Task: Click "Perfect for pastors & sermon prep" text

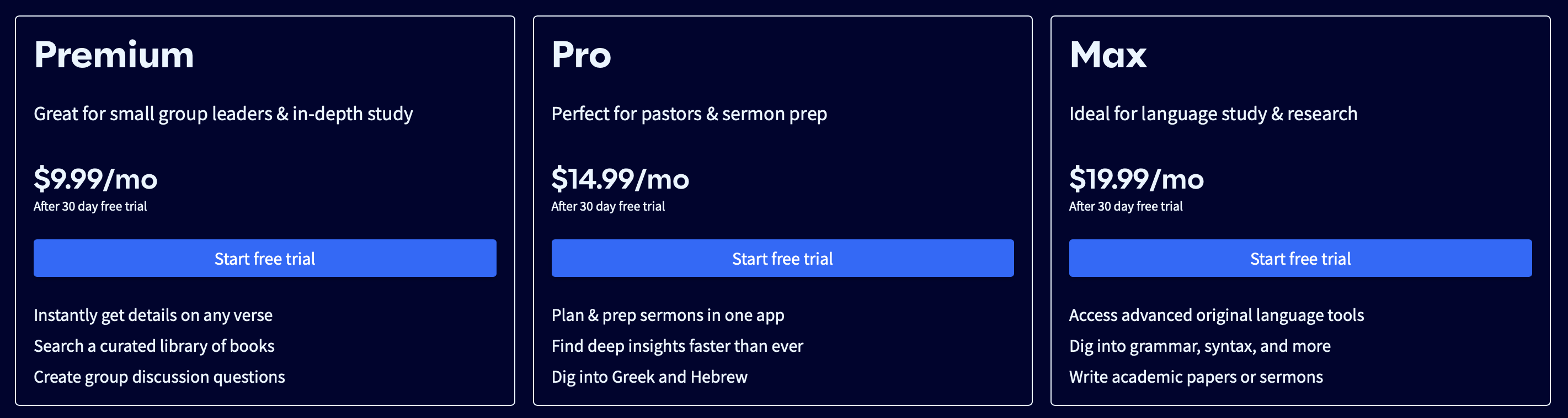Action: 689,114
